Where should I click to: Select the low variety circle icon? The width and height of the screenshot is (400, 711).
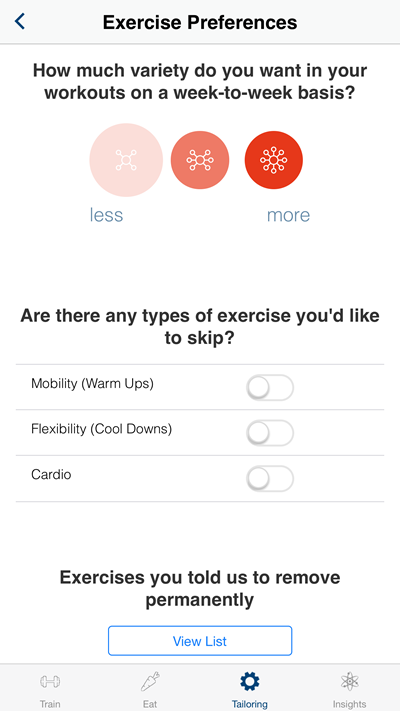tap(126, 160)
